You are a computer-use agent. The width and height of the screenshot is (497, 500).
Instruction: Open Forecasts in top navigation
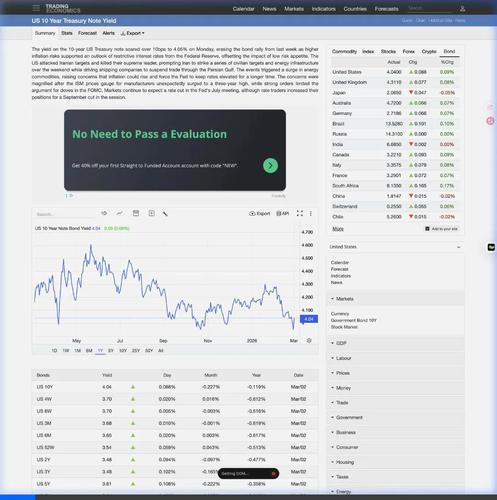pyautogui.click(x=386, y=9)
